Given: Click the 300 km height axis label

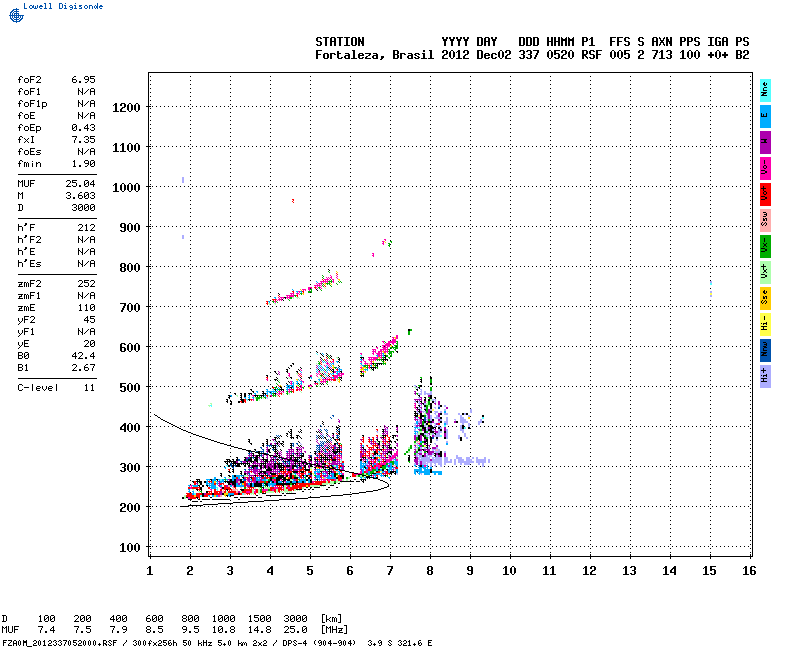Looking at the screenshot, I should coord(130,468).
